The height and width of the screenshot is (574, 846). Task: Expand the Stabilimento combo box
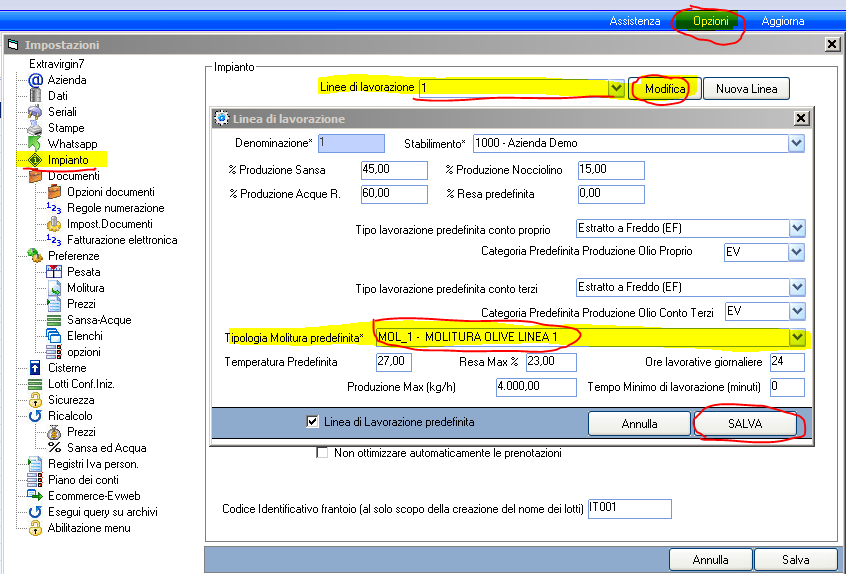point(796,143)
